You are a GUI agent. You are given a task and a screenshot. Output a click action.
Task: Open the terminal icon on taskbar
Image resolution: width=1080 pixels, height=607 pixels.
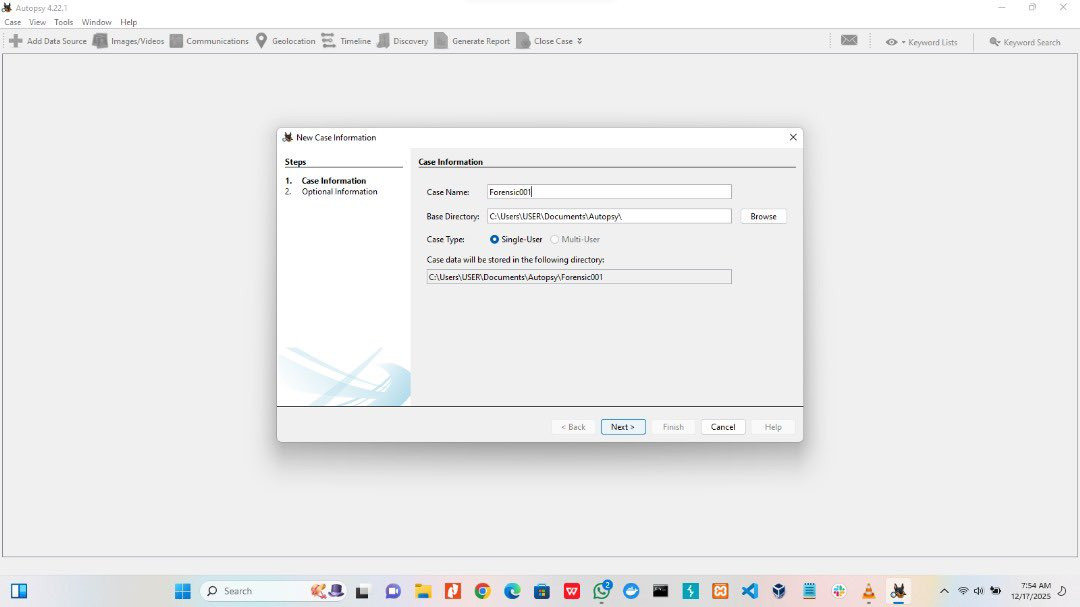click(661, 591)
